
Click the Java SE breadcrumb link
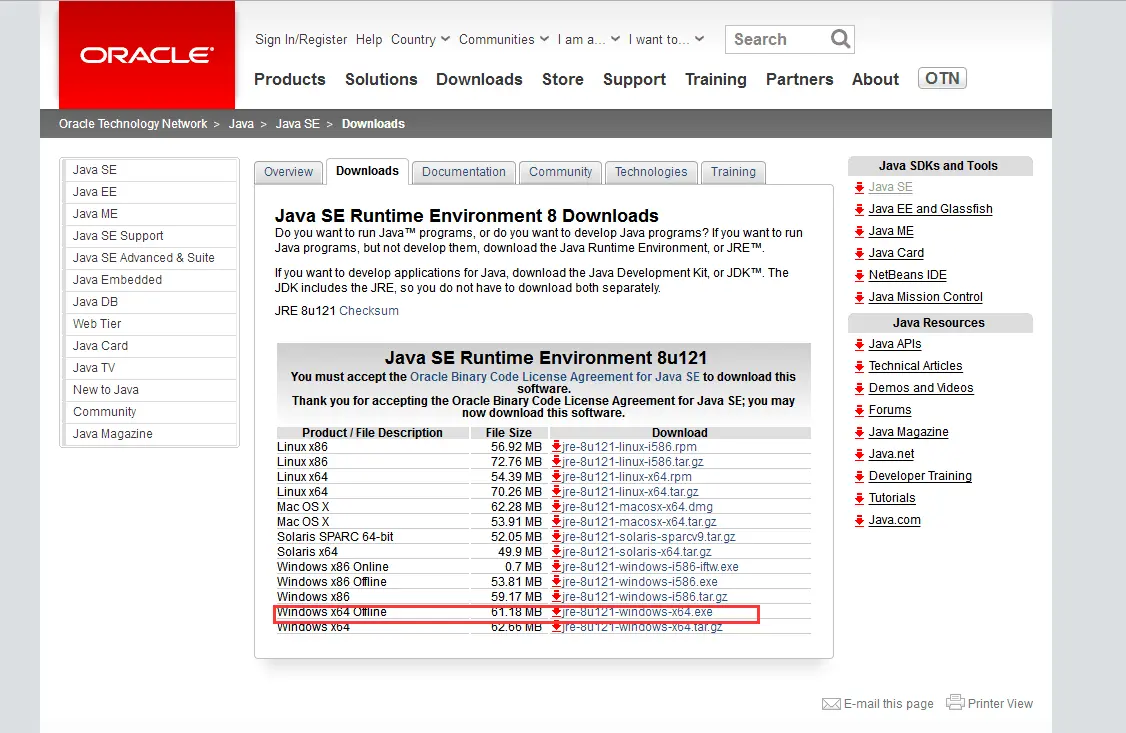tap(297, 123)
